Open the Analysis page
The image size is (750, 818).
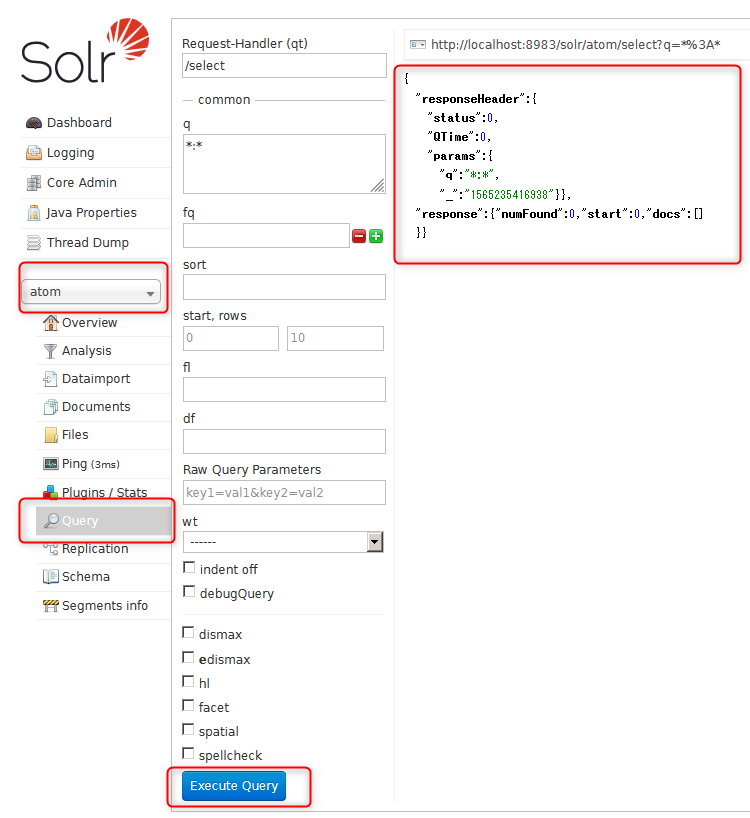[x=87, y=351]
